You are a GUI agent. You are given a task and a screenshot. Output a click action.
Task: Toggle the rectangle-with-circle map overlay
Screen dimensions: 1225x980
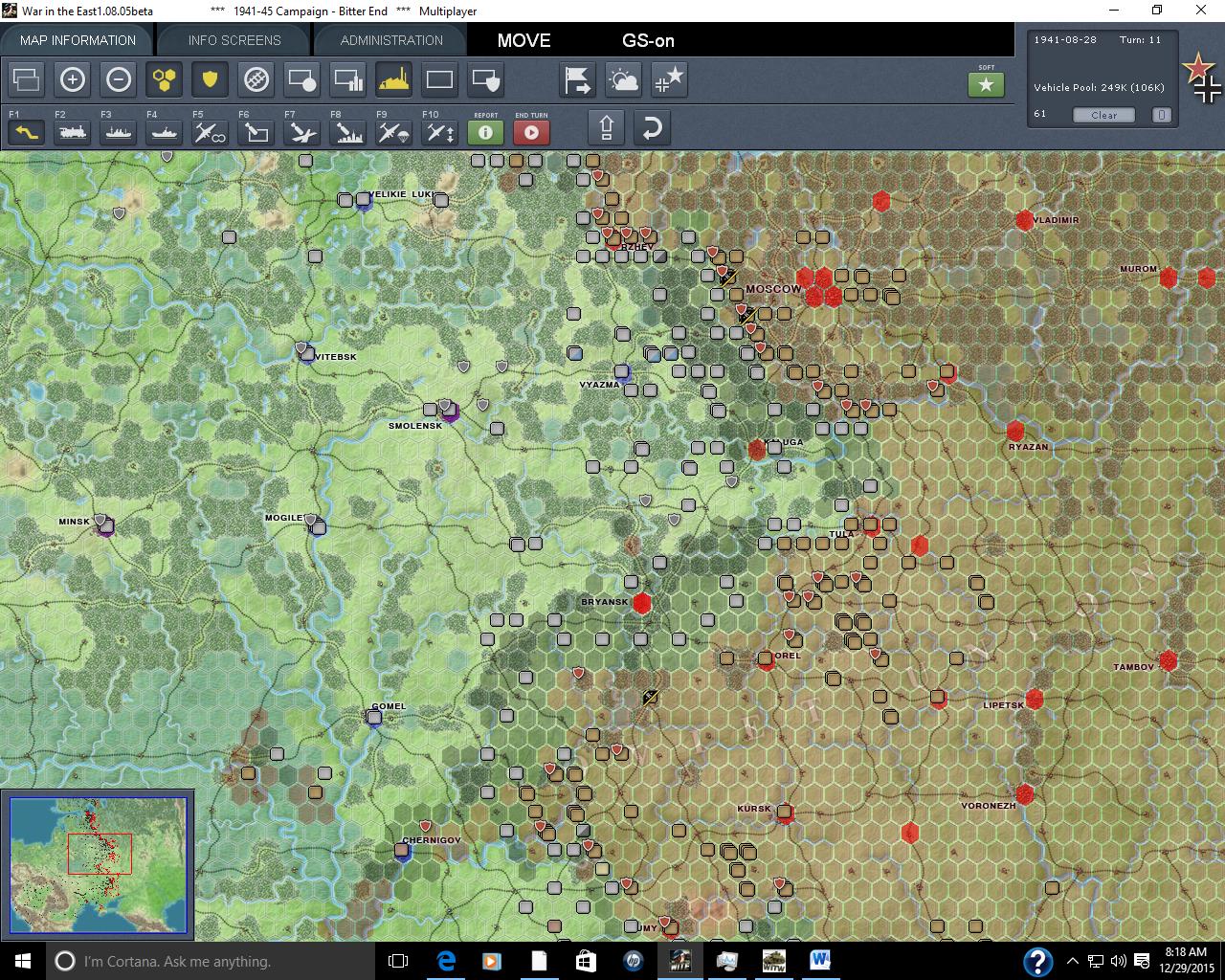tap(302, 79)
